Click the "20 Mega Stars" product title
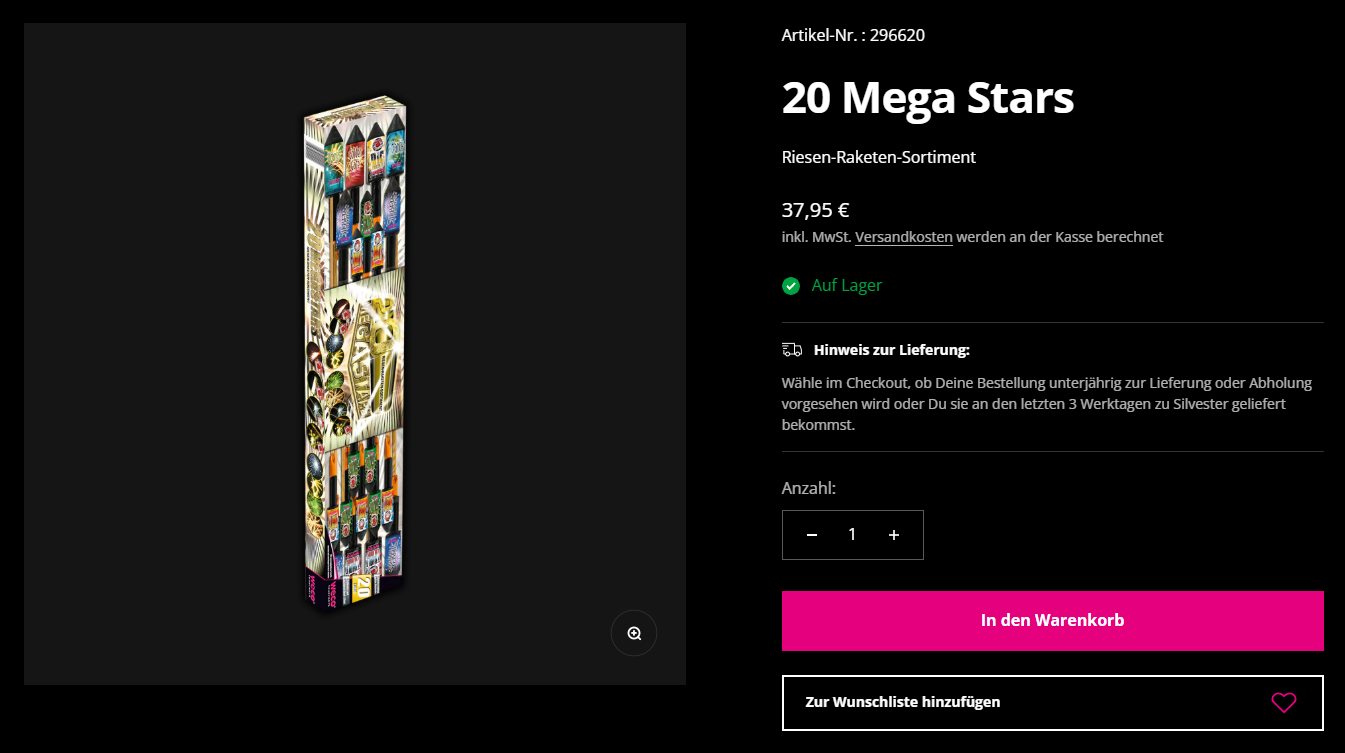1345x753 pixels. click(927, 98)
